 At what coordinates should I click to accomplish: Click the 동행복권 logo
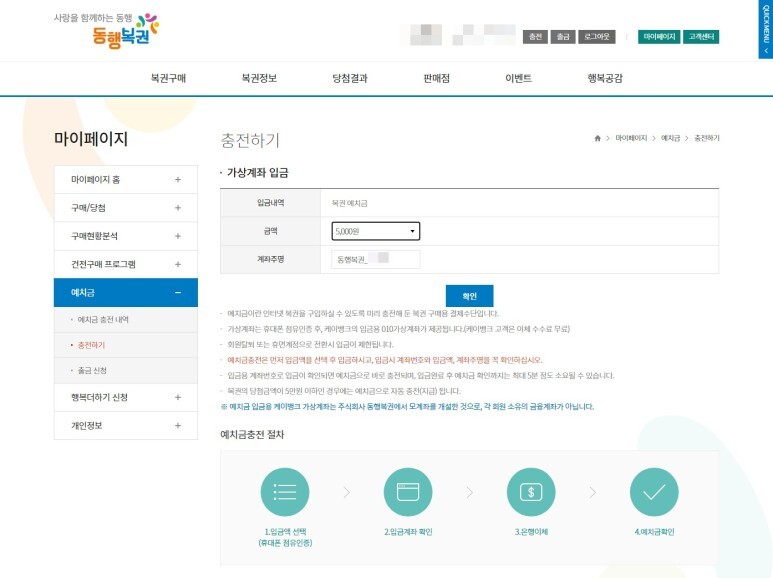pos(106,30)
